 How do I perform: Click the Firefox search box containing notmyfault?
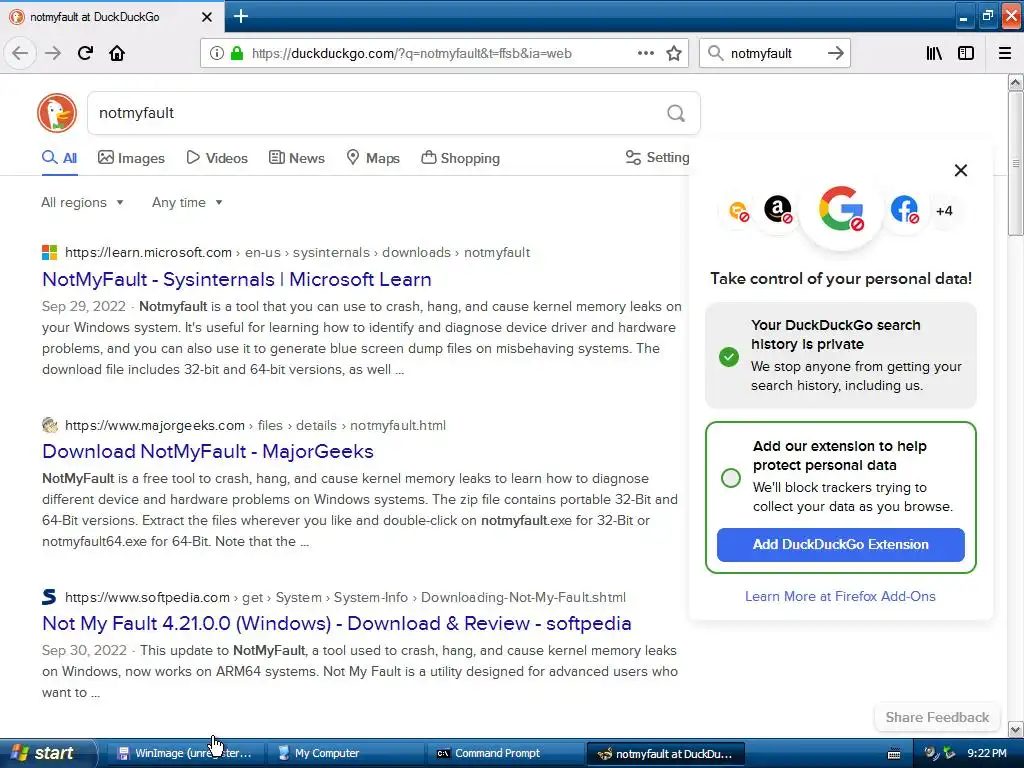point(775,54)
